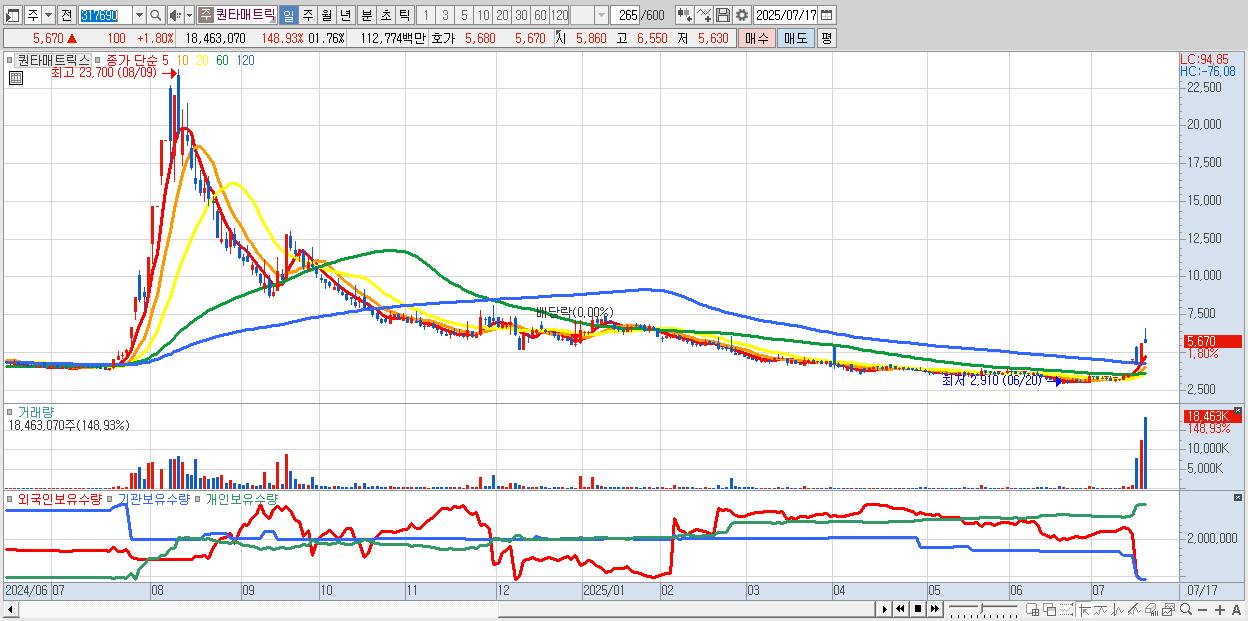Image resolution: width=1248 pixels, height=621 pixels.
Task: Click the stop button in bottom toolbar
Action: pos(917,609)
